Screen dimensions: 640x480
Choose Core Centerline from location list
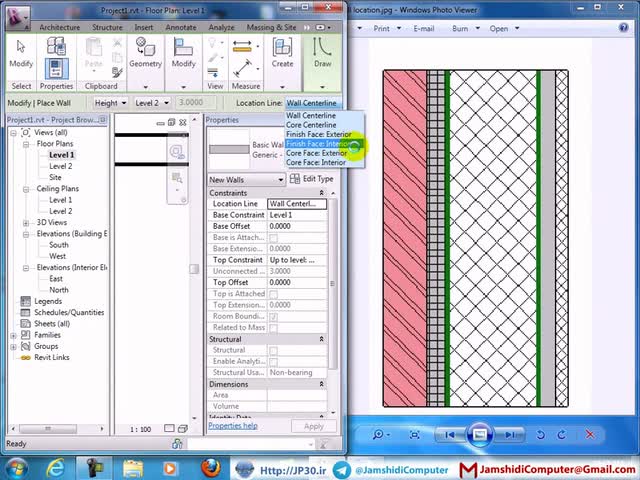click(324, 125)
